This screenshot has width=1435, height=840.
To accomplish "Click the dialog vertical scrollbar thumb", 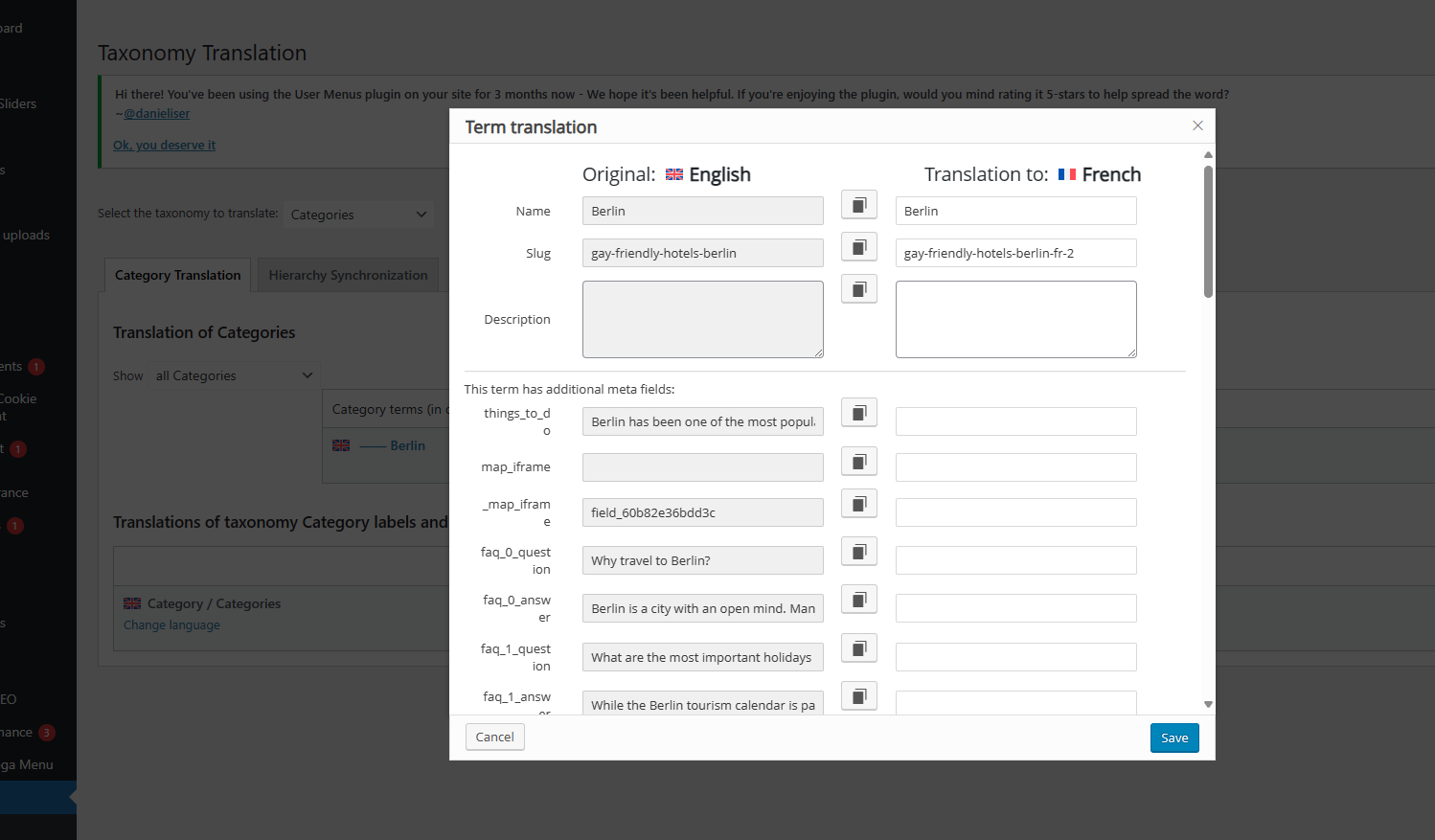I will [1208, 232].
